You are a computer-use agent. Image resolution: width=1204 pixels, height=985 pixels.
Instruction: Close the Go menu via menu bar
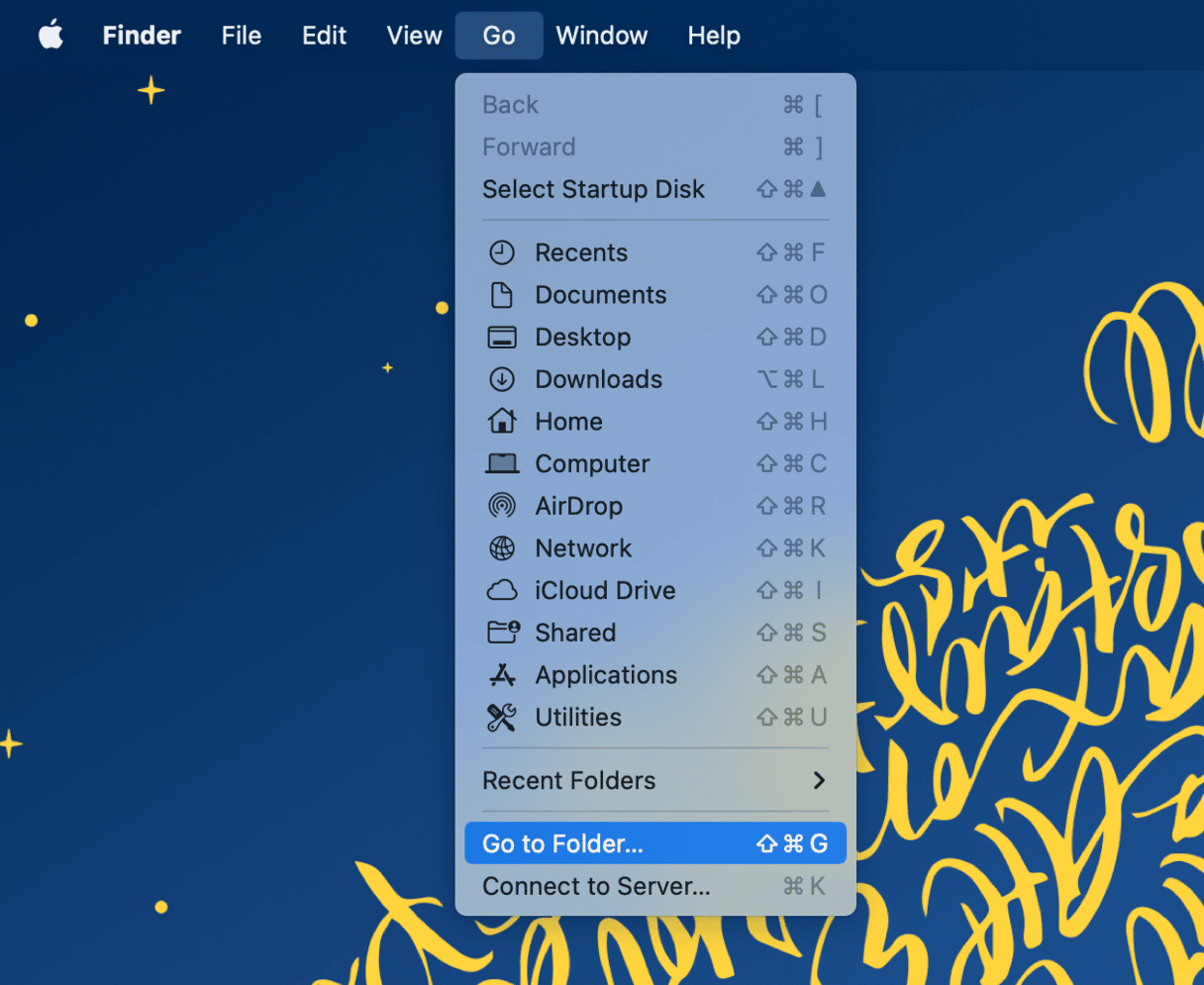point(499,36)
